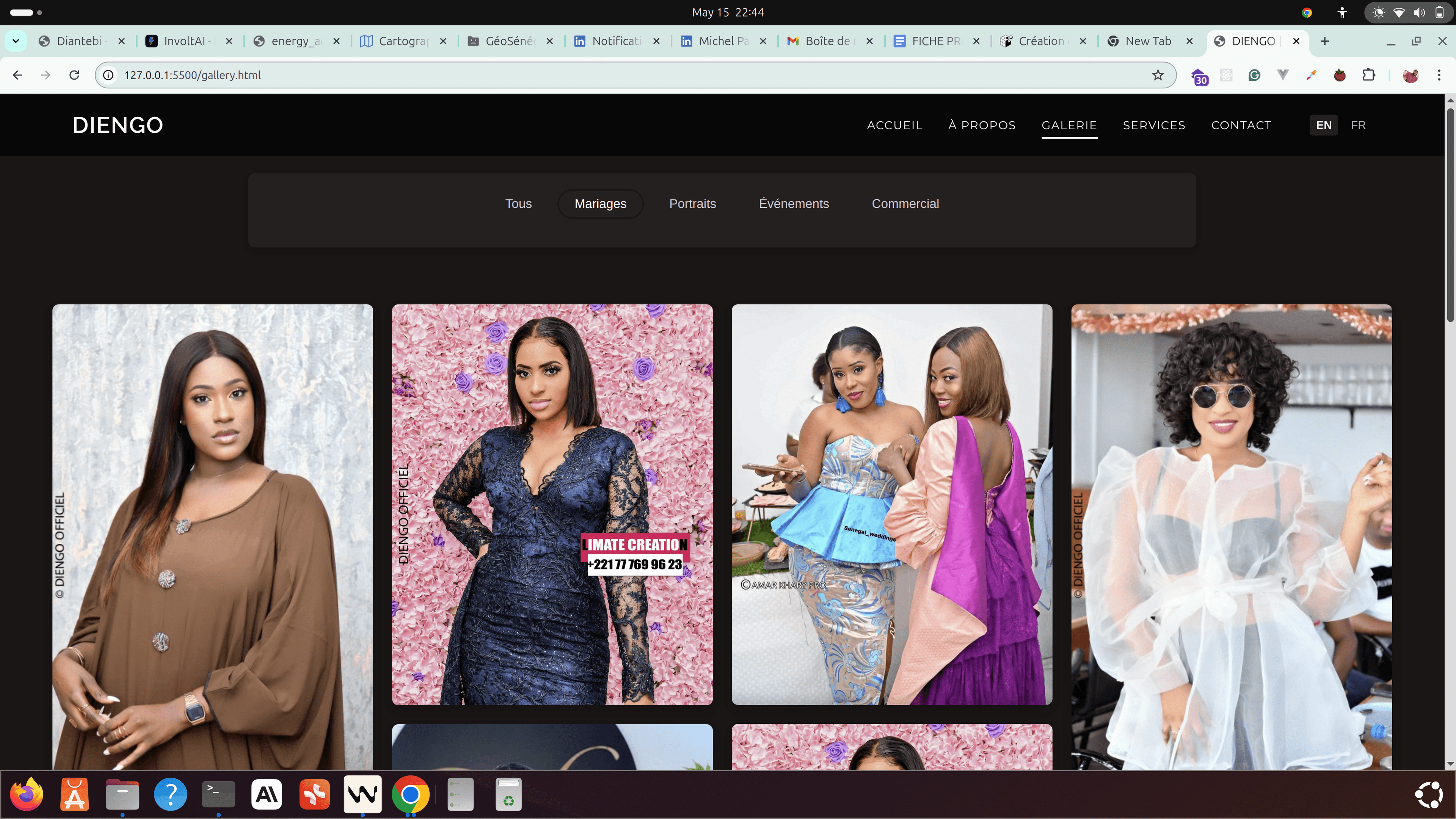Image resolution: width=1456 pixels, height=819 pixels.
Task: Bookmark this page with the star icon
Action: pos(1158,75)
